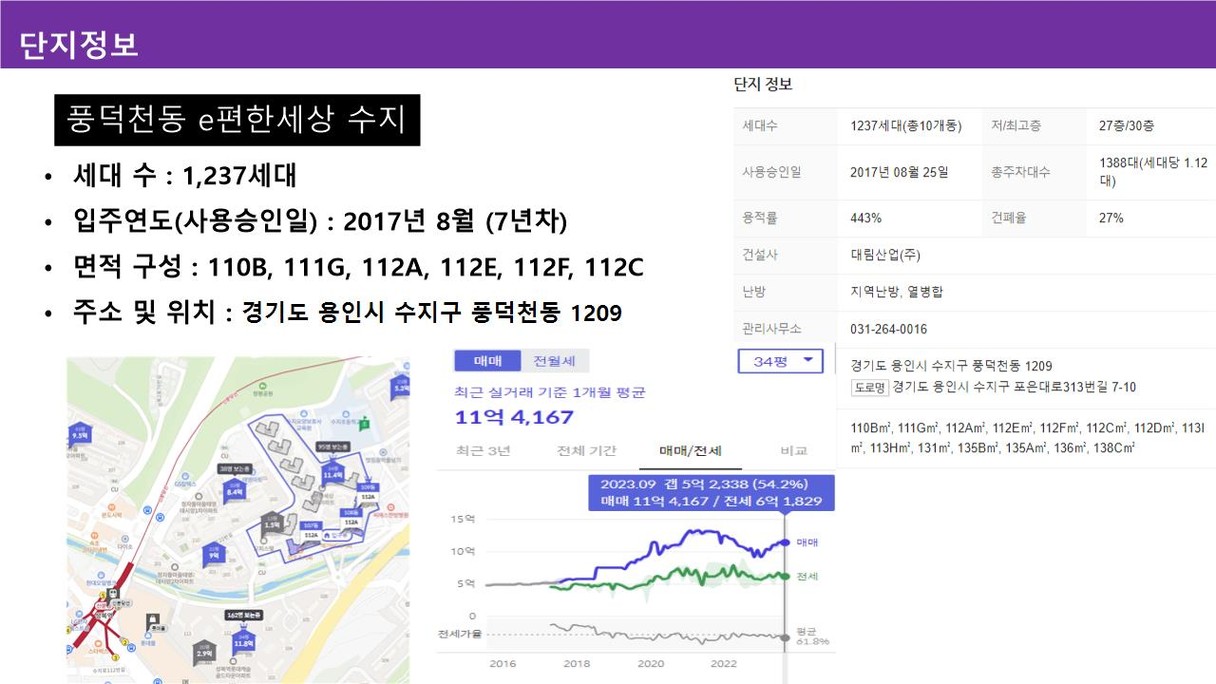Viewport: 1216px width, 684px height.
Task: Click the shopping bag mall icon on map
Action: pyautogui.click(x=155, y=620)
